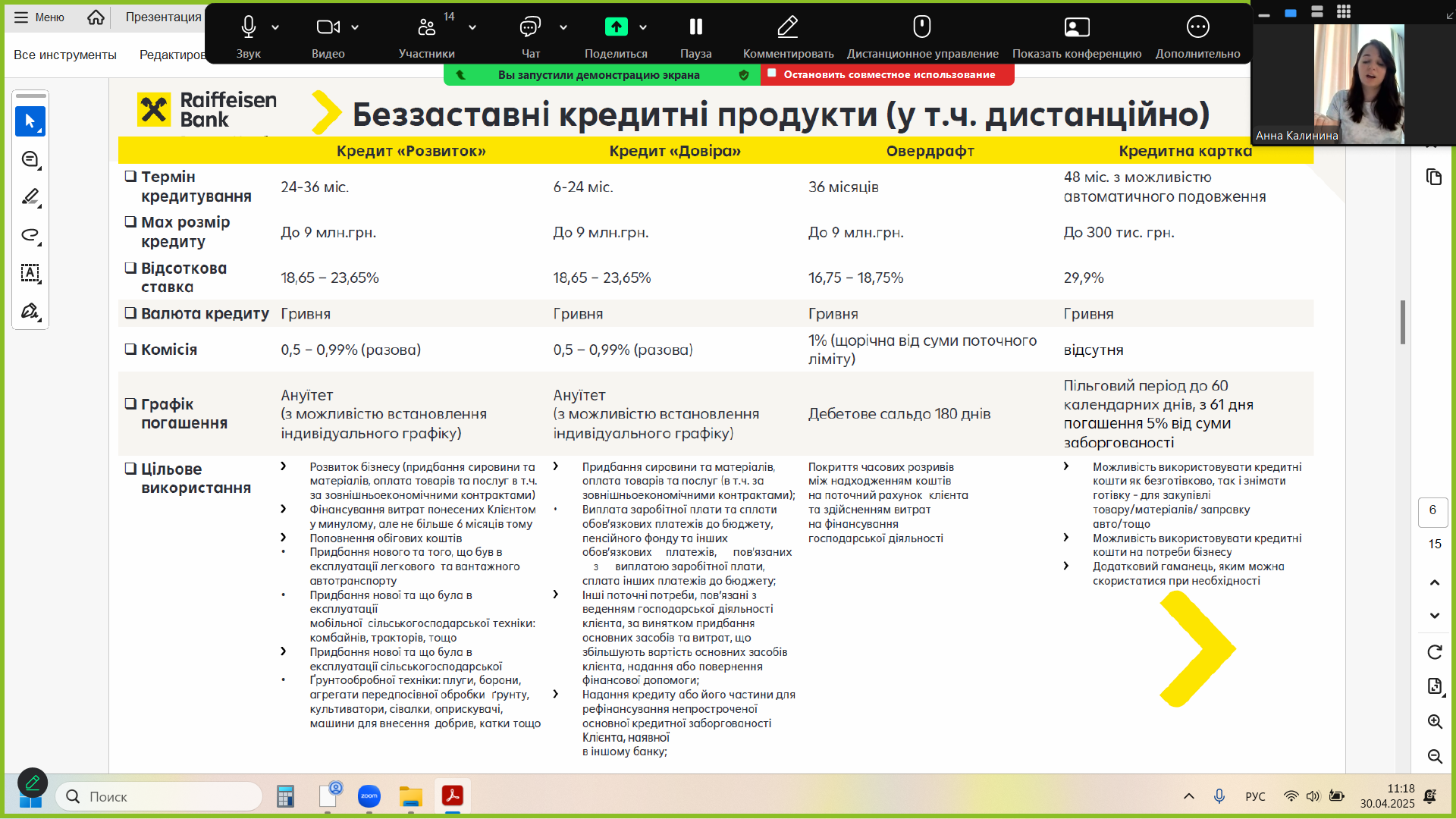Expand video options arrow next to Видео
The image size is (1456, 819).
click(355, 27)
